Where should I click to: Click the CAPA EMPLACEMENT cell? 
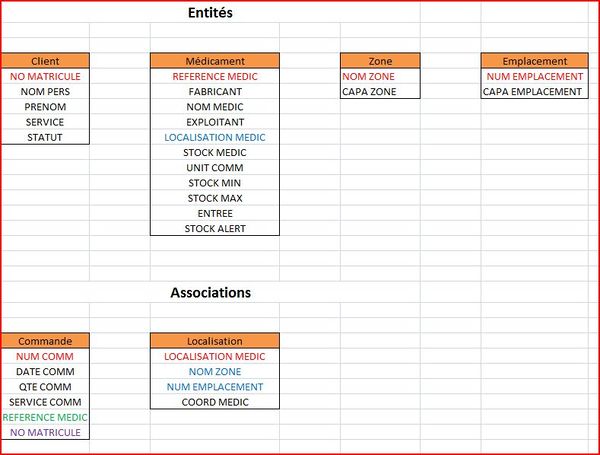pos(532,92)
